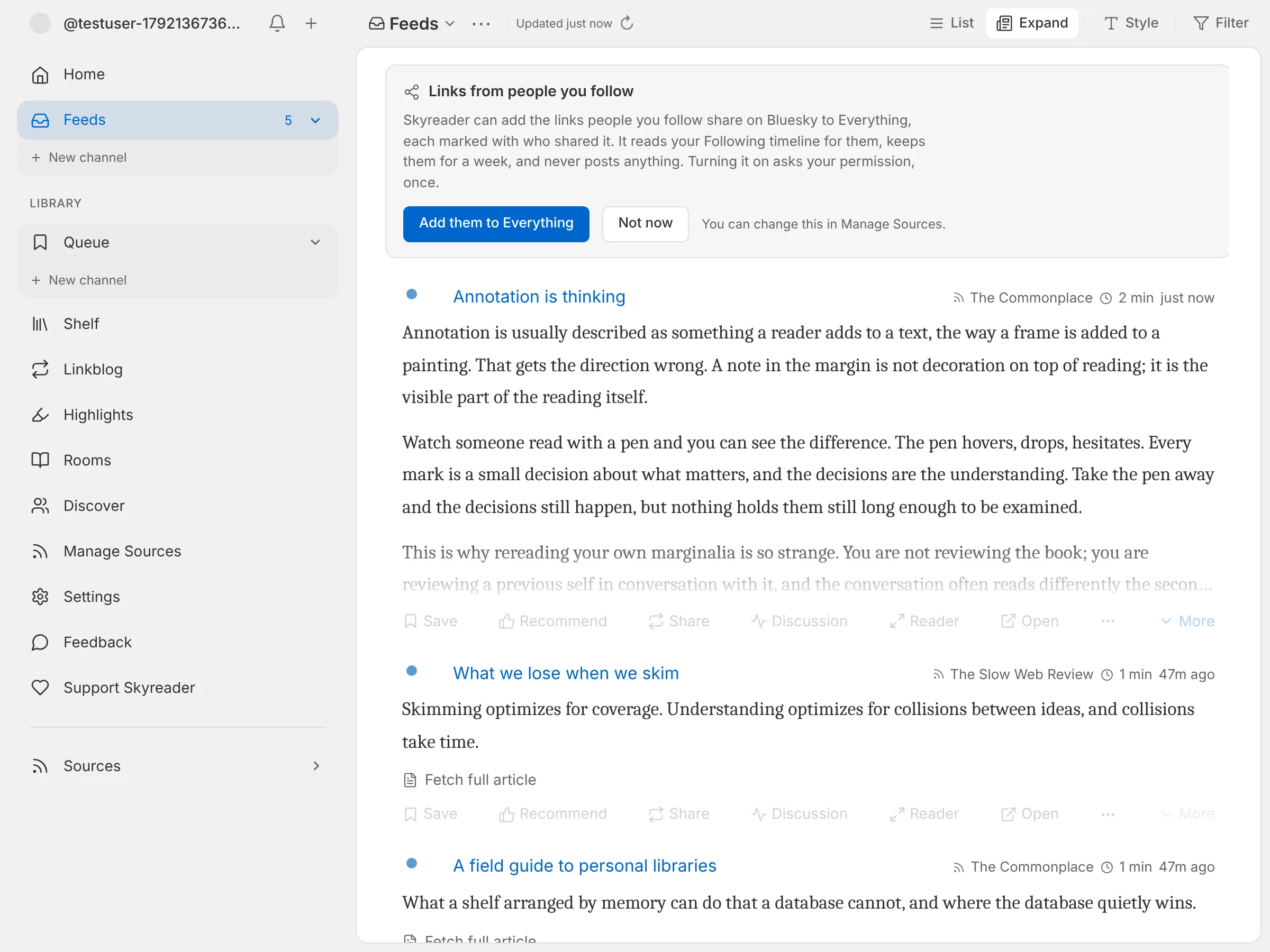
Task: Open Annotation is thinking in Reader
Action: 924,621
